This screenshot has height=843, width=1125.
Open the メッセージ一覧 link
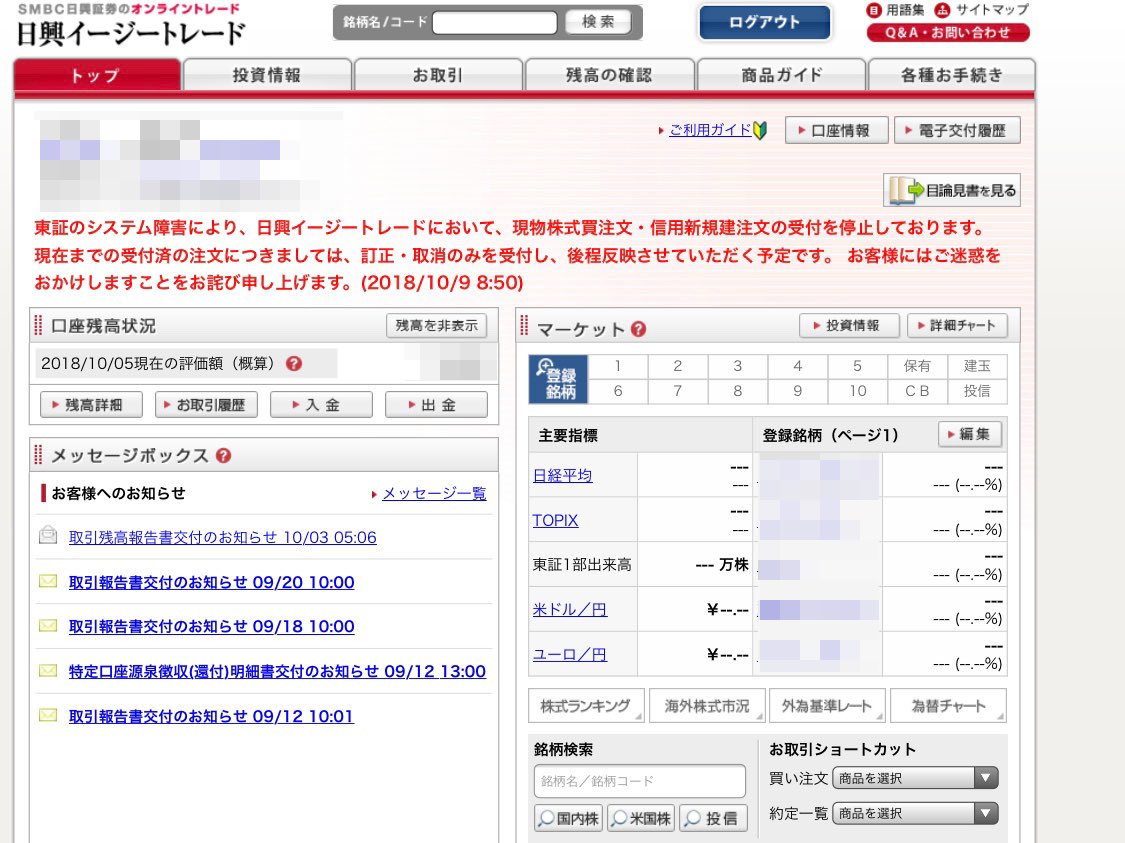(x=434, y=494)
